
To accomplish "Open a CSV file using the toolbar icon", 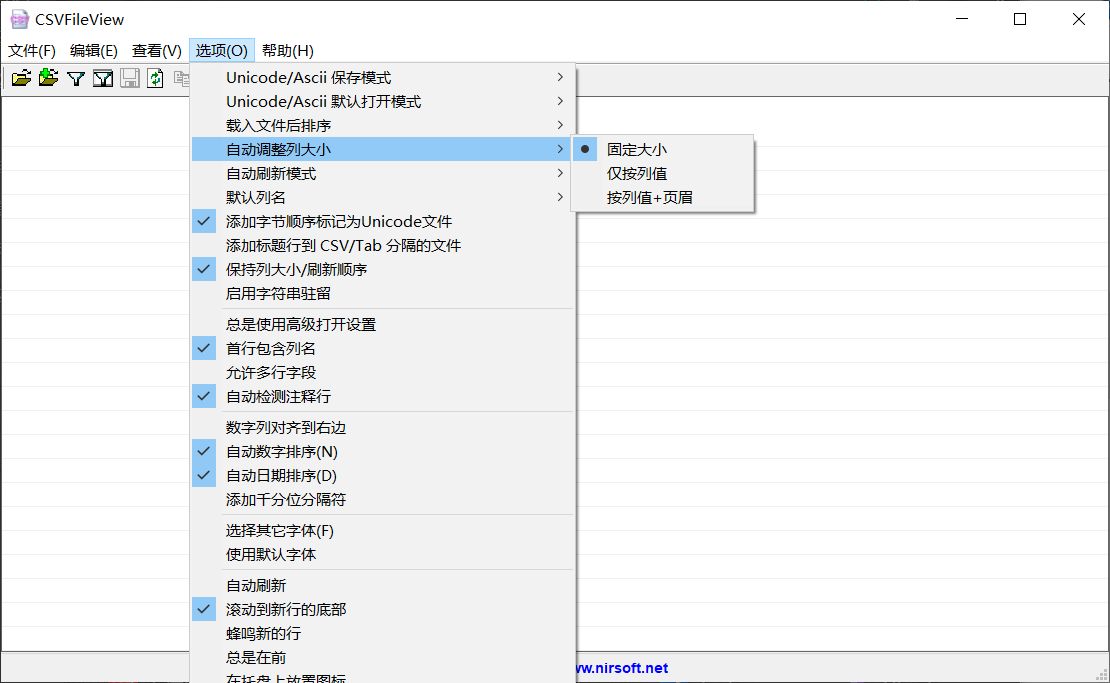I will pos(21,77).
